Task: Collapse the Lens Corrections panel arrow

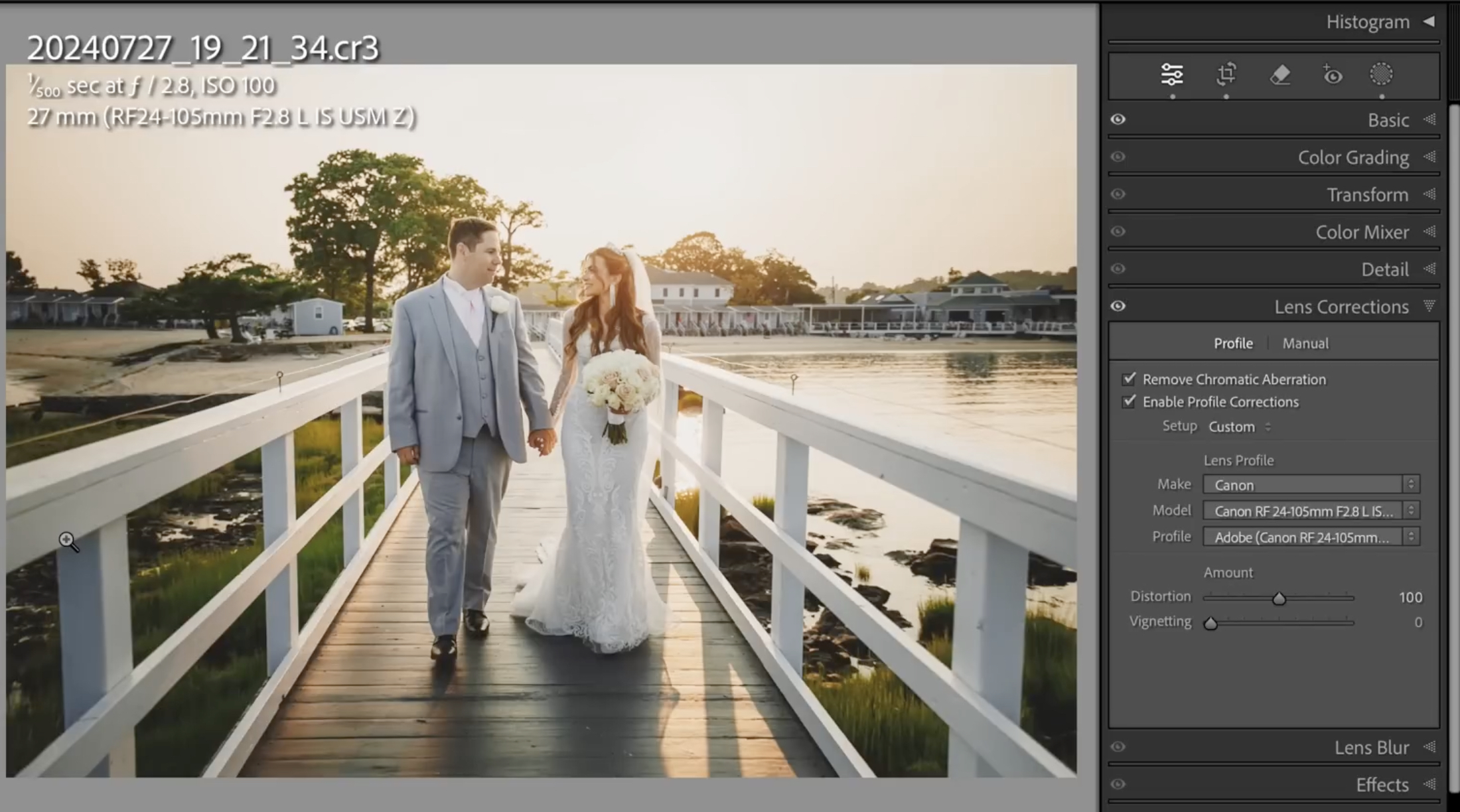Action: [1429, 306]
